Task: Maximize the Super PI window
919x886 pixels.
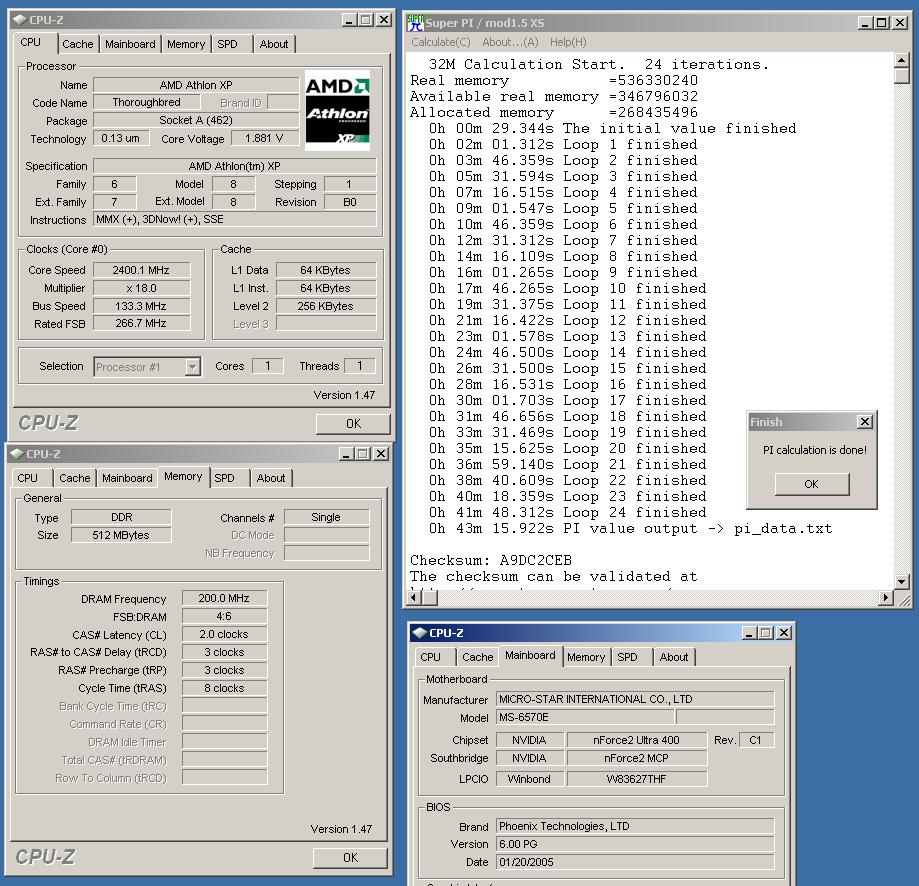Action: [881, 23]
